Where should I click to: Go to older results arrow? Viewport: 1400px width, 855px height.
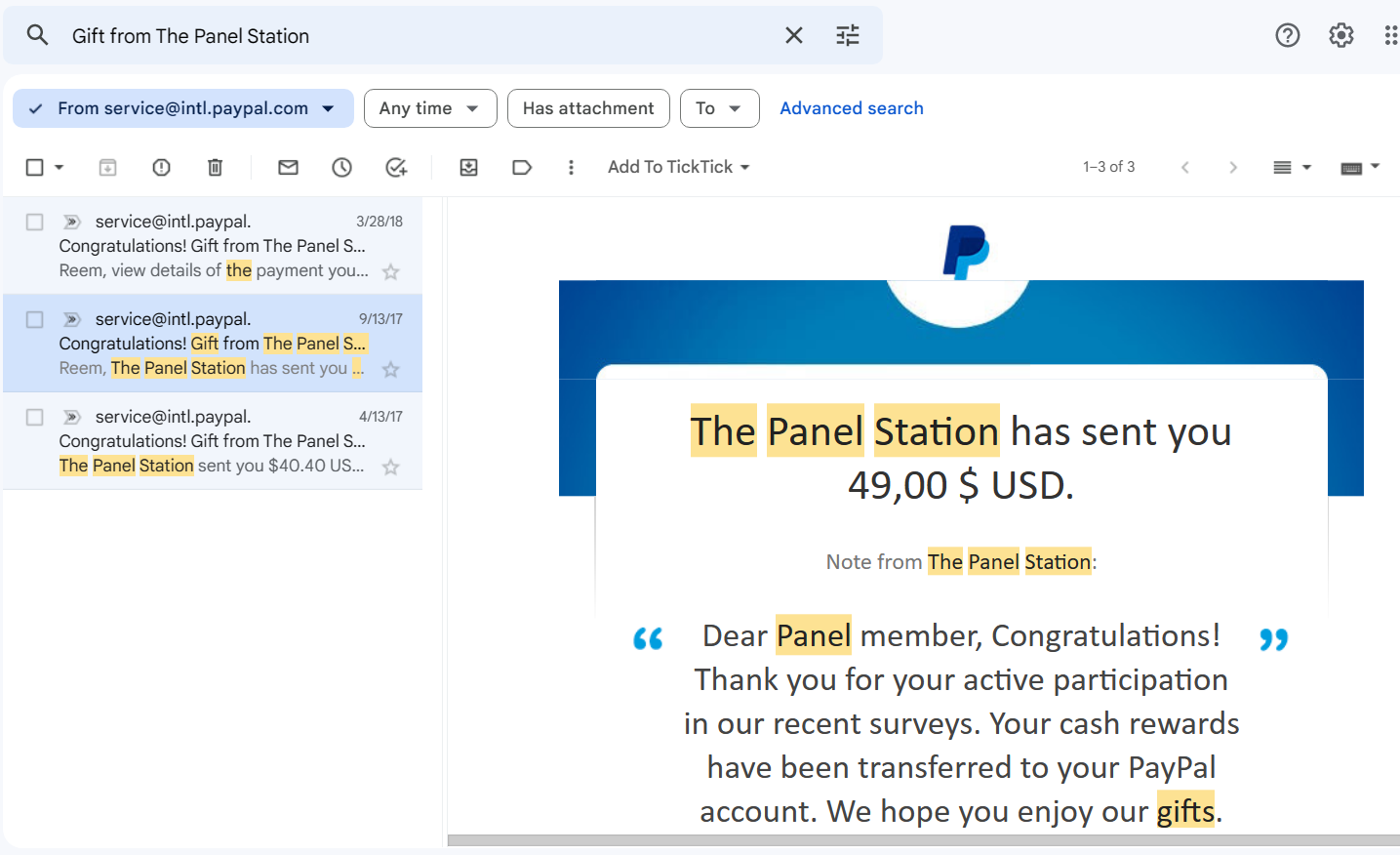(1233, 167)
